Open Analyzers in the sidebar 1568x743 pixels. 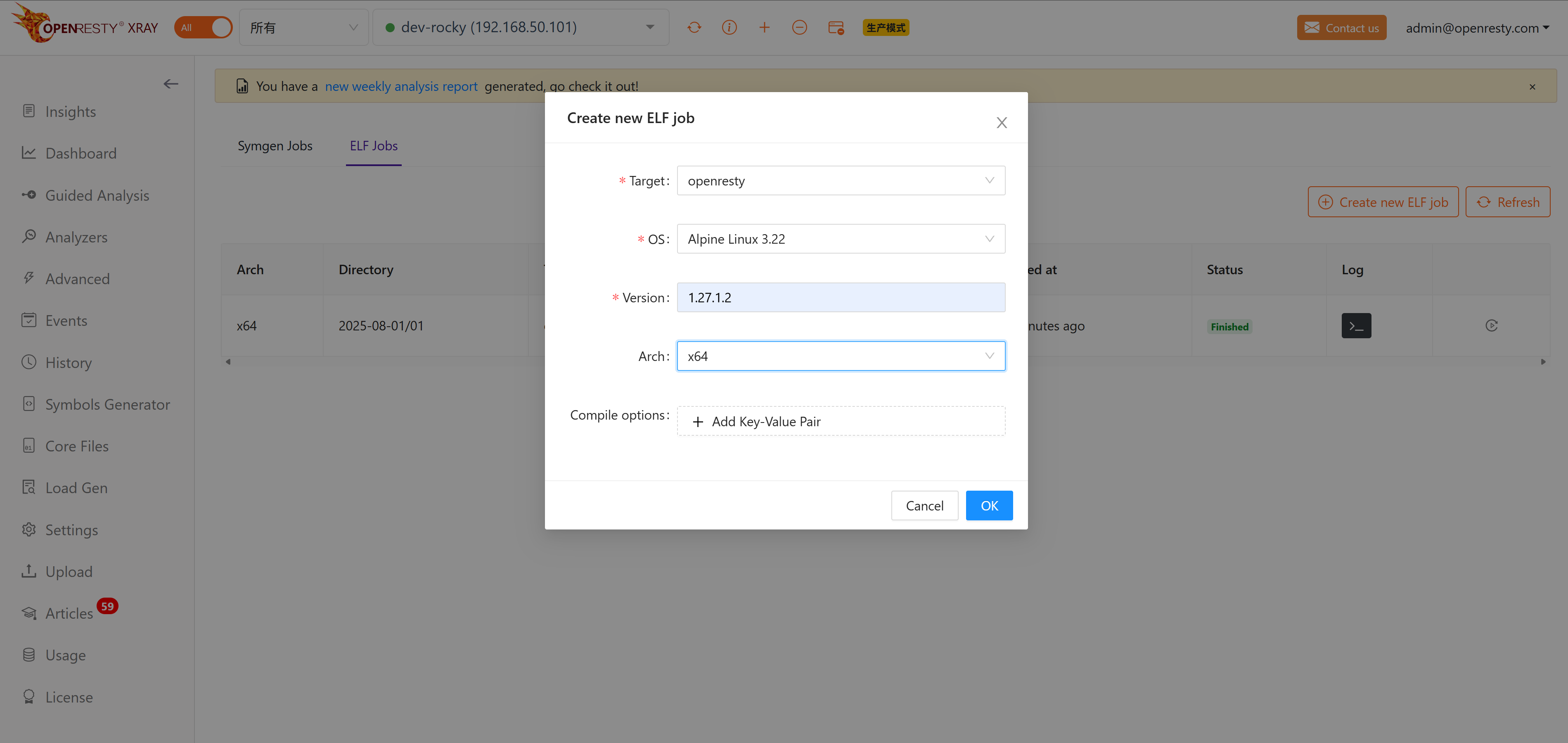coord(76,237)
